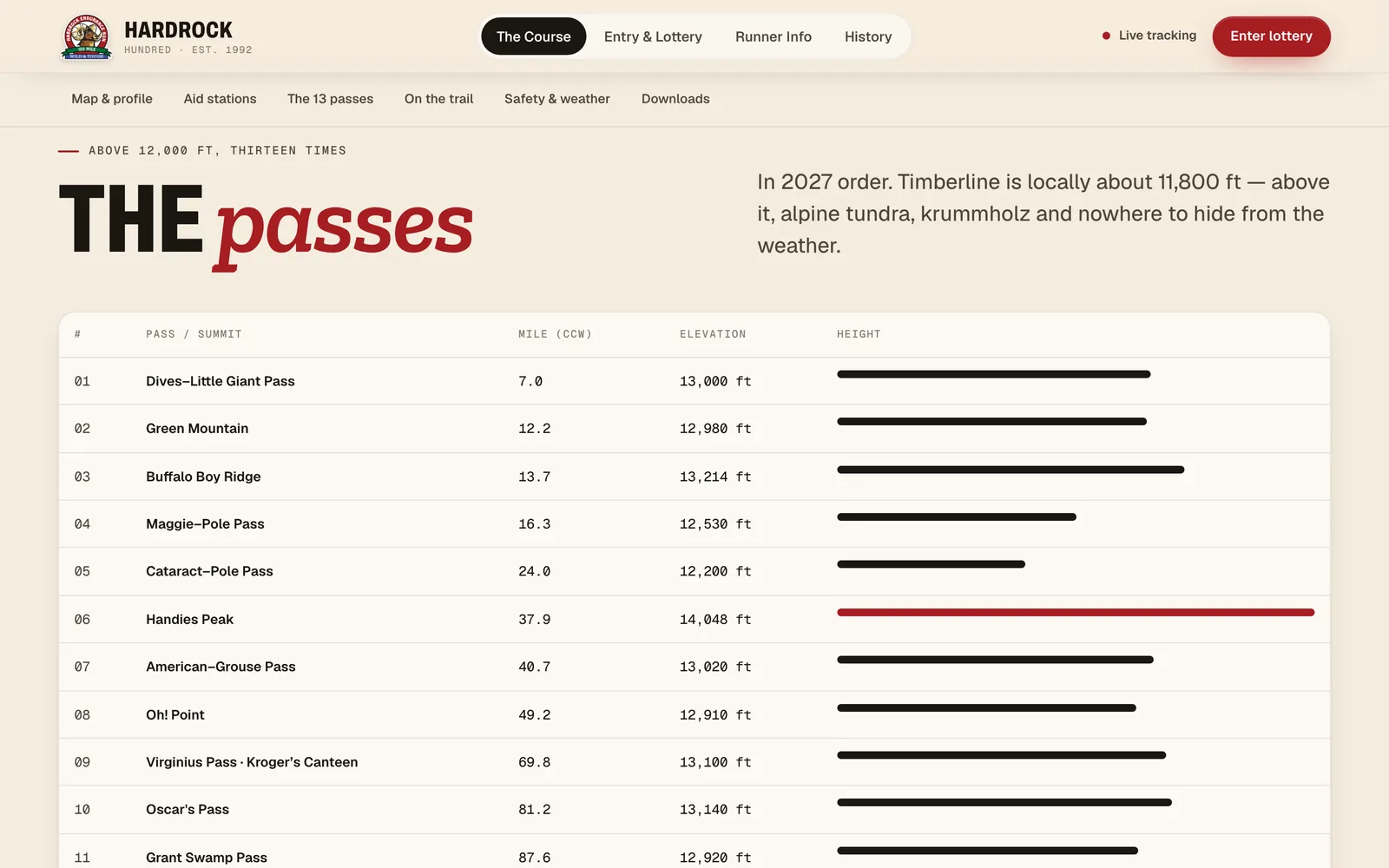This screenshot has height=868, width=1389.
Task: Open Entry & Lottery tab
Action: click(653, 36)
